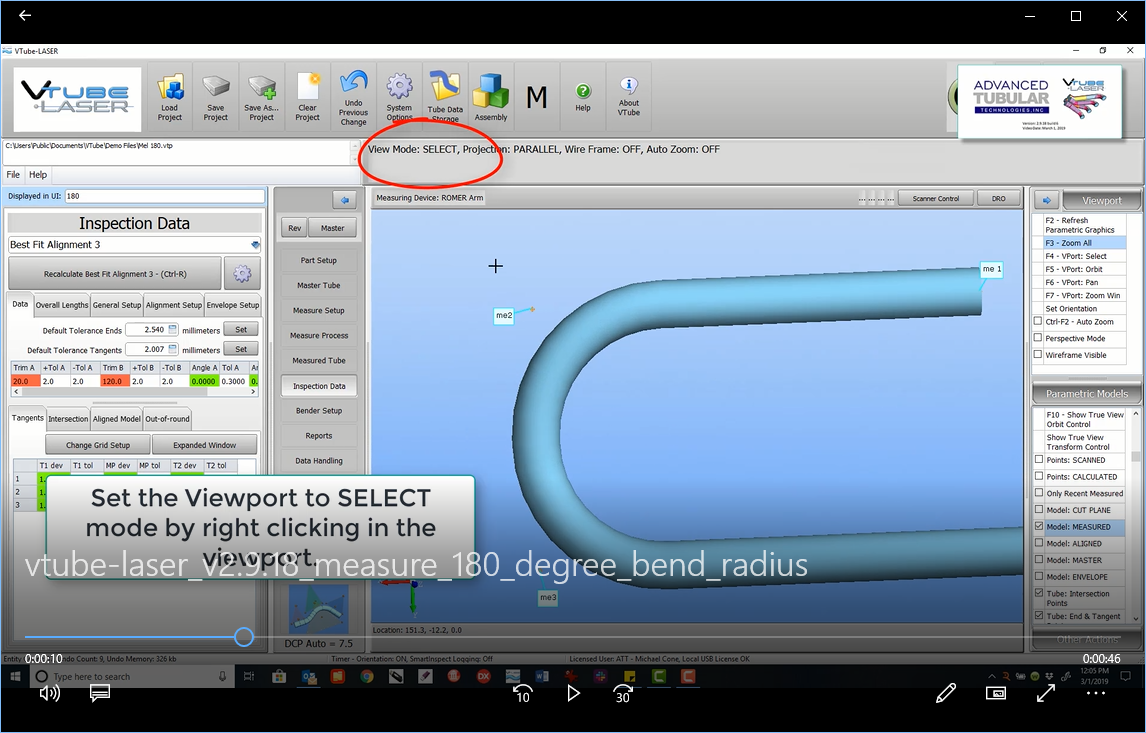Enable the Perspective Mode checkbox
Screen dimensions: 1146x733
click(x=1038, y=338)
